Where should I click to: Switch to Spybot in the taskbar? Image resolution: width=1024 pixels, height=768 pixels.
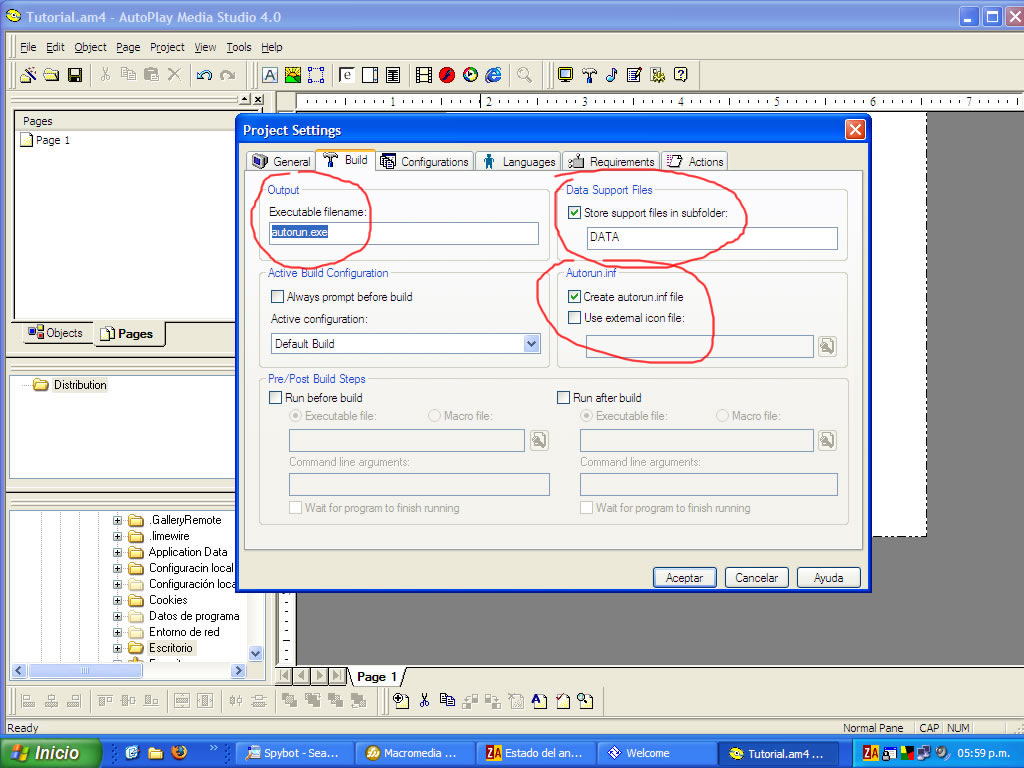(x=294, y=753)
